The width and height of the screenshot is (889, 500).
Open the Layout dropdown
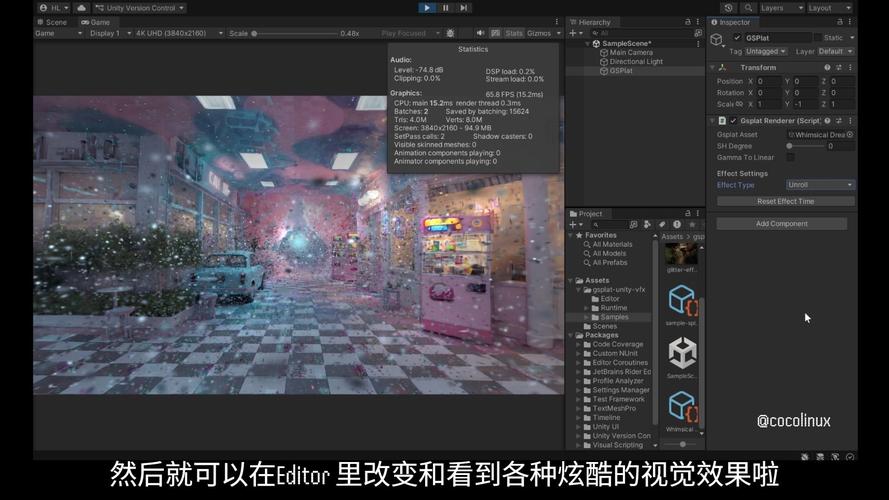click(829, 8)
